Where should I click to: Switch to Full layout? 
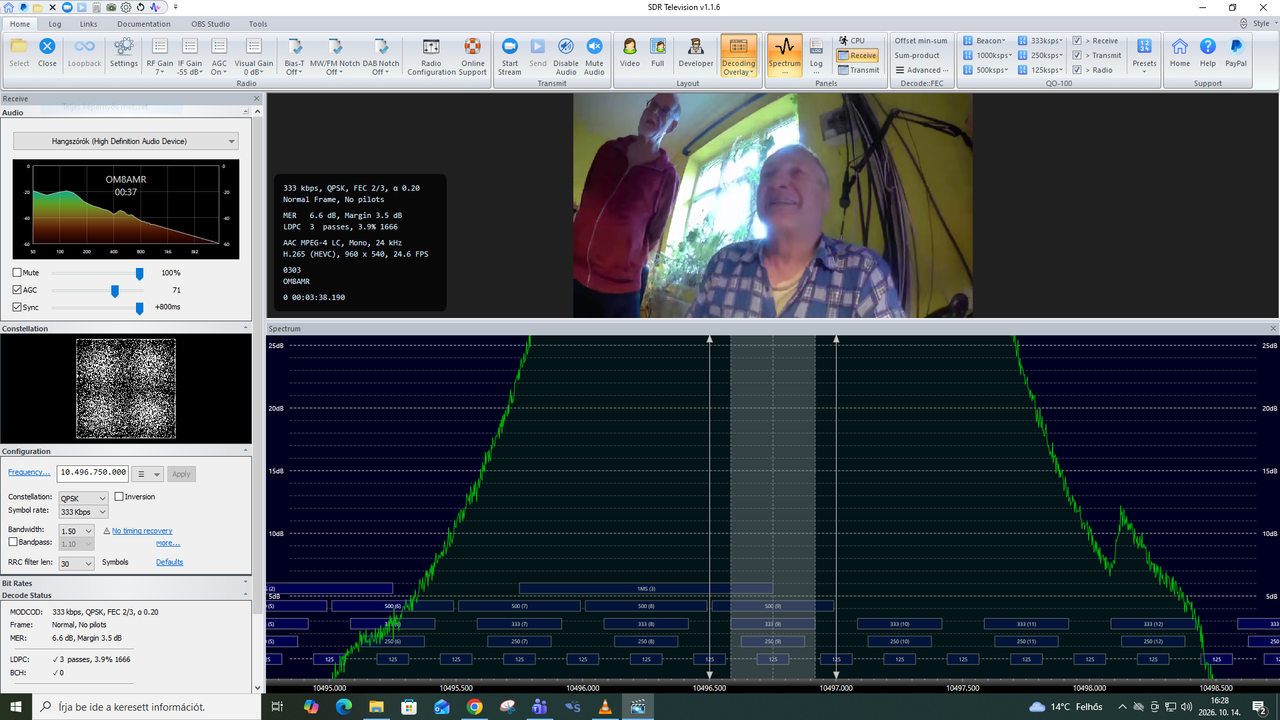click(x=658, y=52)
